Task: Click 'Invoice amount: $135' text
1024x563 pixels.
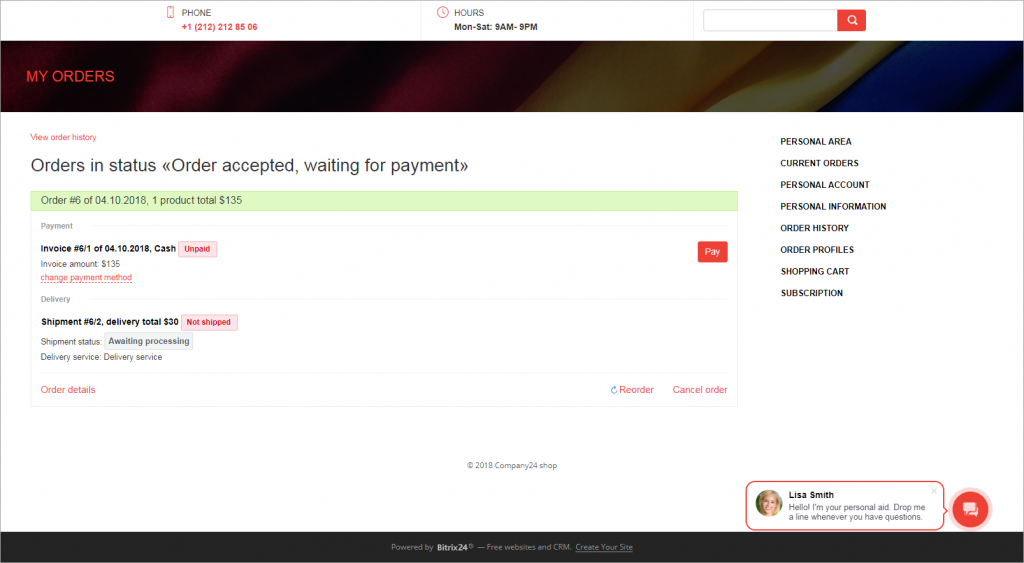Action: 80,264
